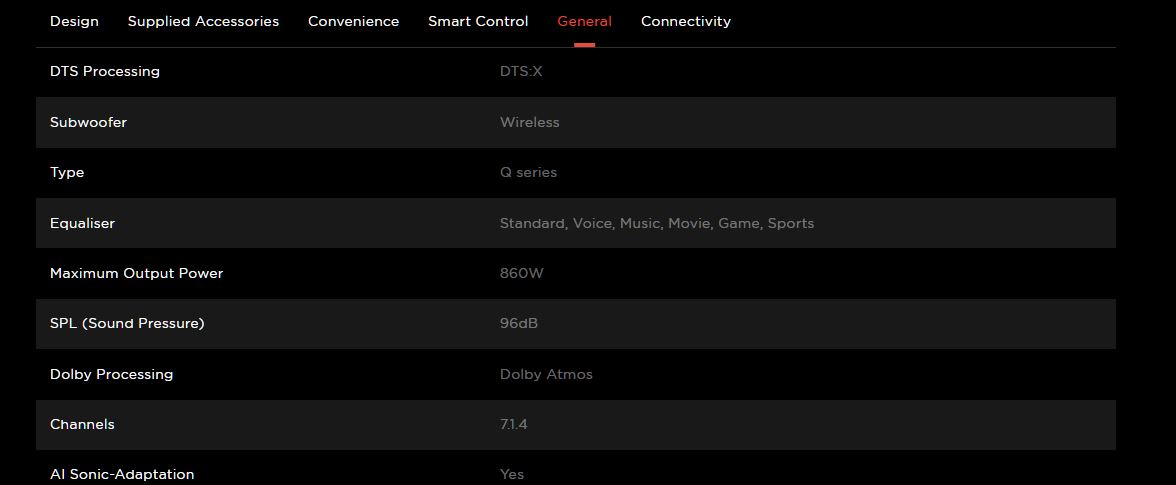Open the Supplied Accessories tab
Viewport: 1176px width, 485px height.
point(203,21)
